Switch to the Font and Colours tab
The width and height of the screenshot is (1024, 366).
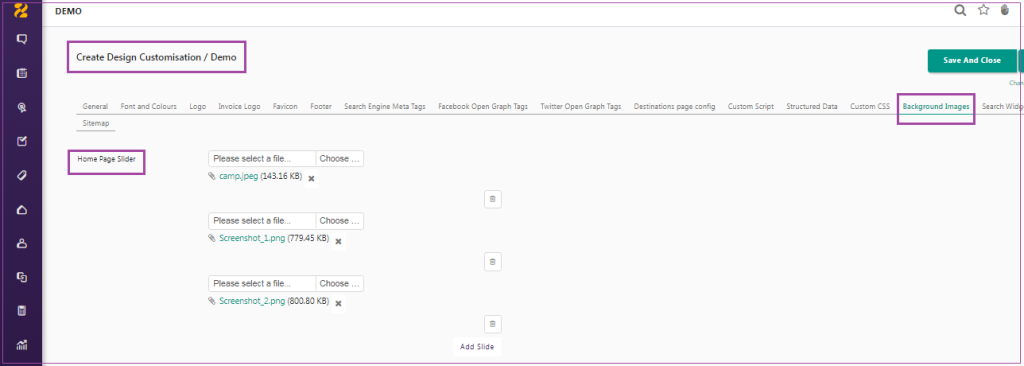click(149, 106)
